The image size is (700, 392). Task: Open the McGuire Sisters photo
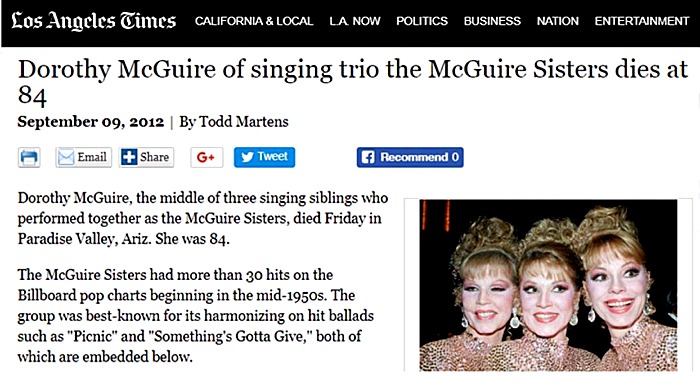[548, 285]
